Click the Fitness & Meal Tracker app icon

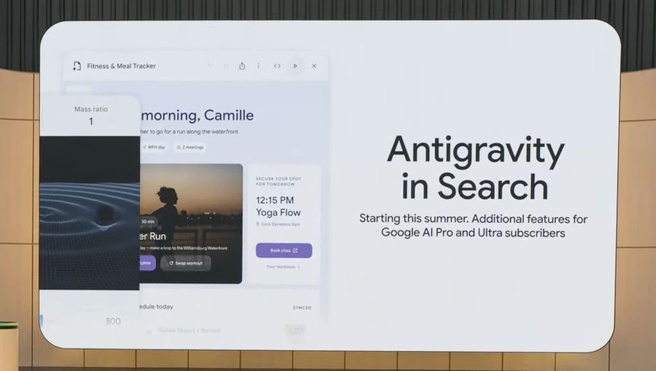(77, 66)
